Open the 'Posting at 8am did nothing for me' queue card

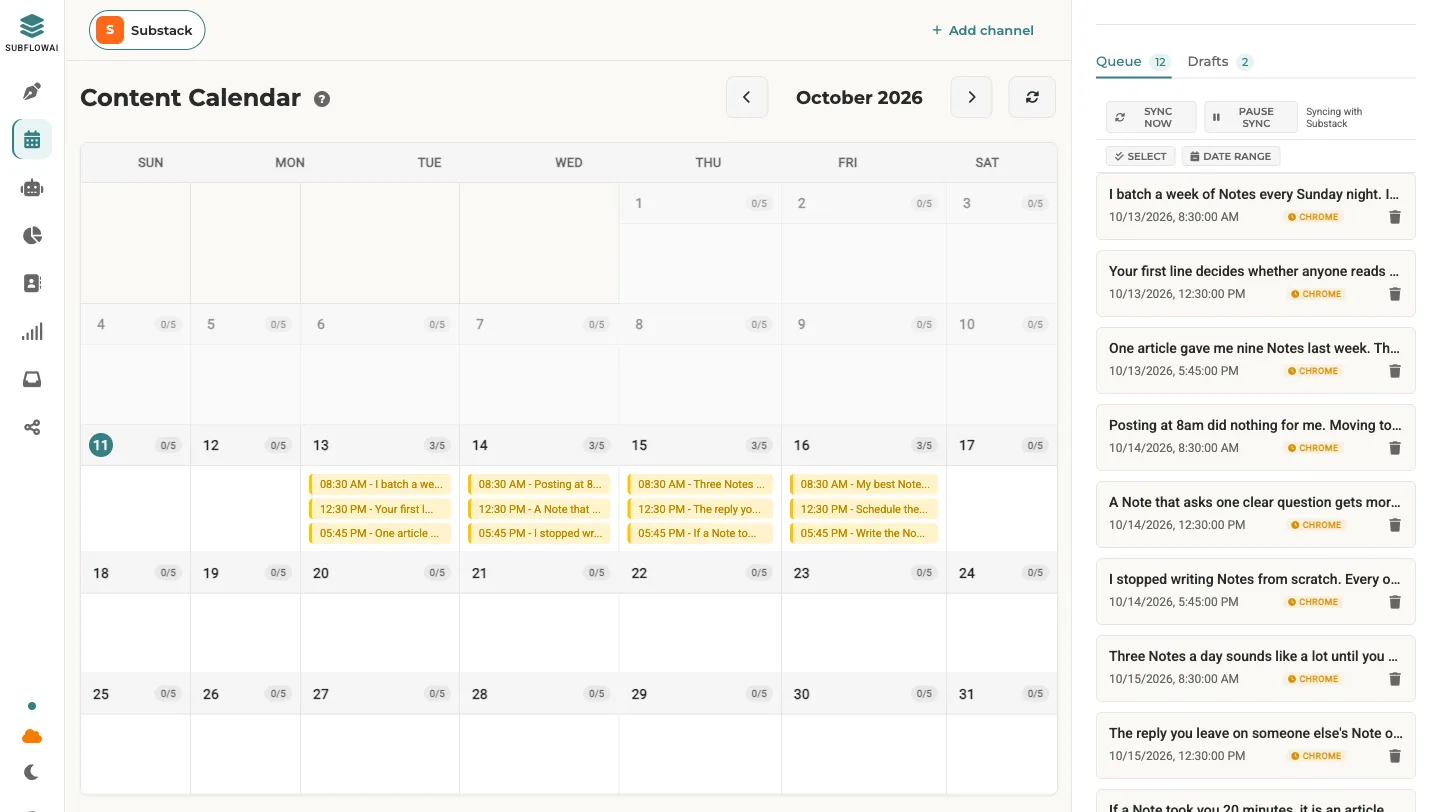pos(1256,437)
